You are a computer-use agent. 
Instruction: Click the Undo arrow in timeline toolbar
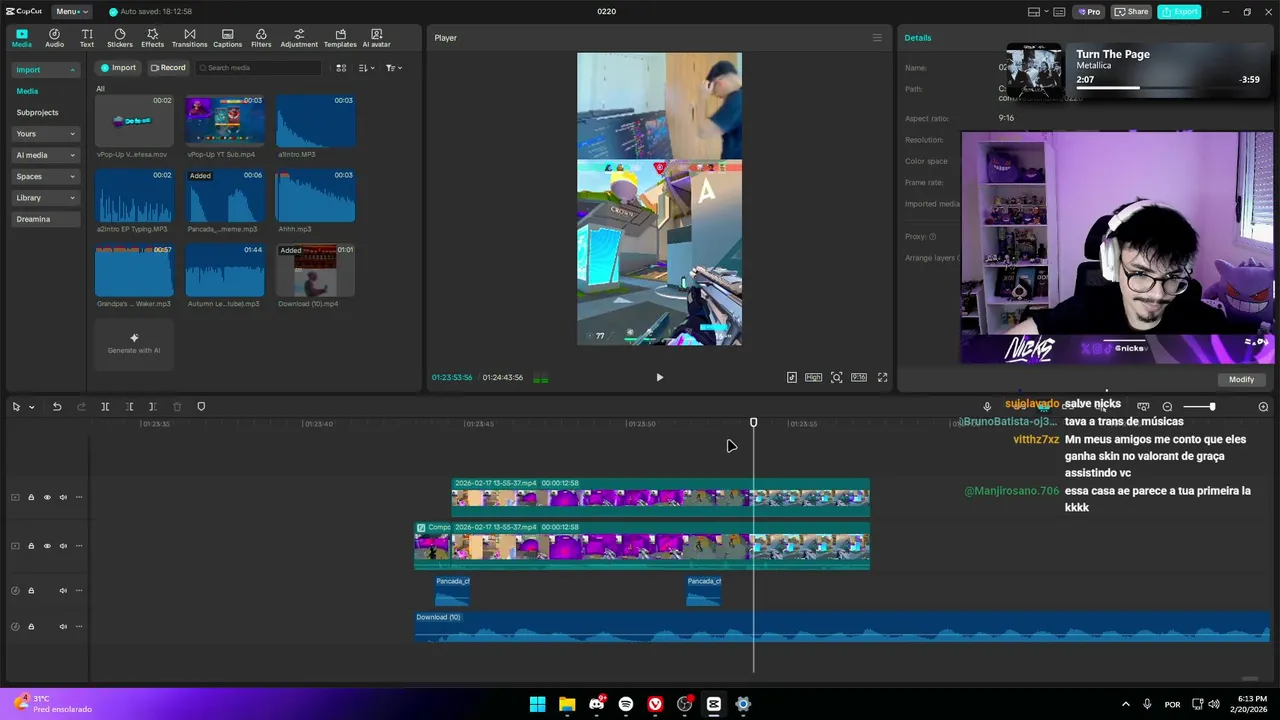57,407
